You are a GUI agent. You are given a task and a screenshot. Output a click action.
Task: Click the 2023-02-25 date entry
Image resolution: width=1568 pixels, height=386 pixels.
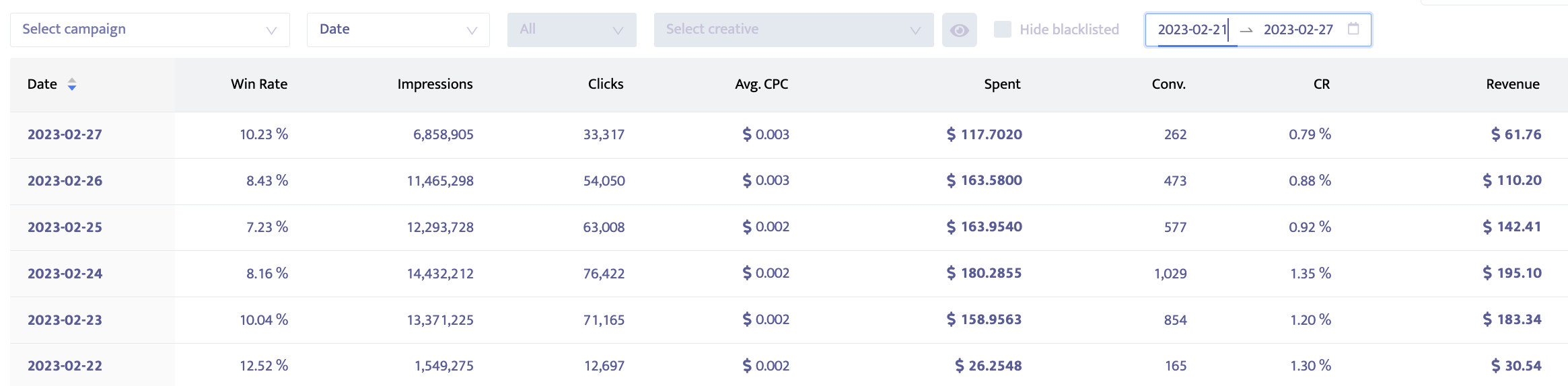pyautogui.click(x=65, y=227)
